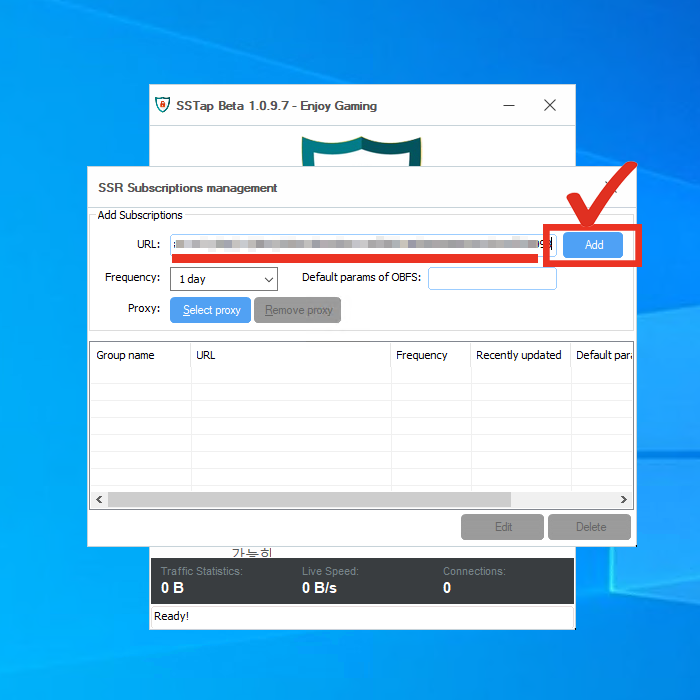Screen dimensions: 700x700
Task: Focus the subscription URL input field
Action: tap(363, 245)
